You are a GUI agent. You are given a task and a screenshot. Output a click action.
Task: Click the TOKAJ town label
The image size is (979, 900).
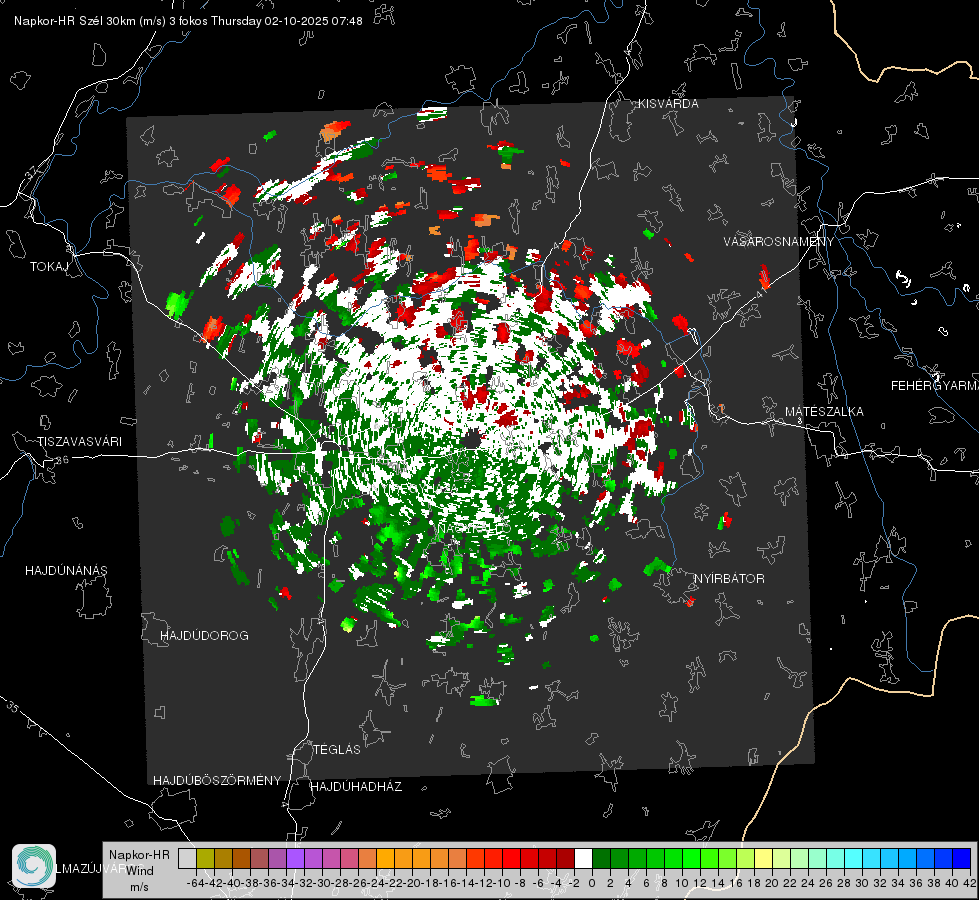point(49,267)
